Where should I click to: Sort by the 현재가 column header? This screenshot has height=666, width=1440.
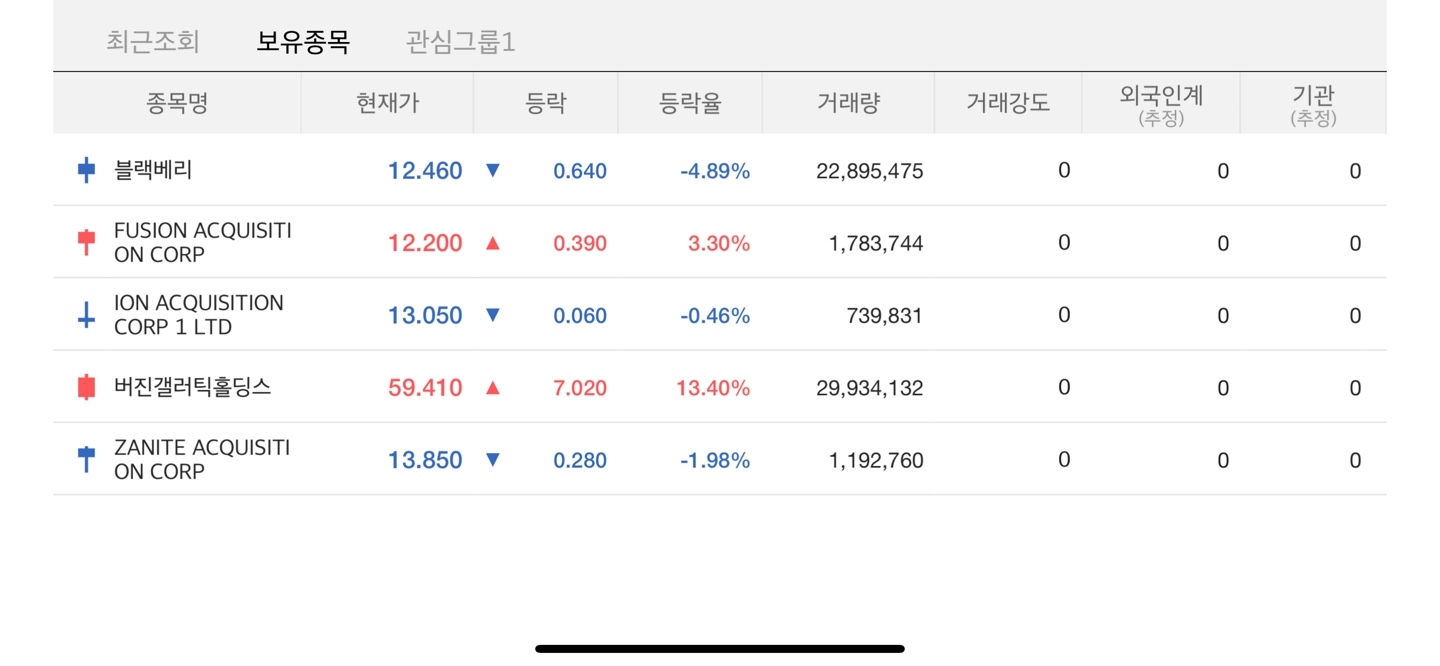[387, 101]
